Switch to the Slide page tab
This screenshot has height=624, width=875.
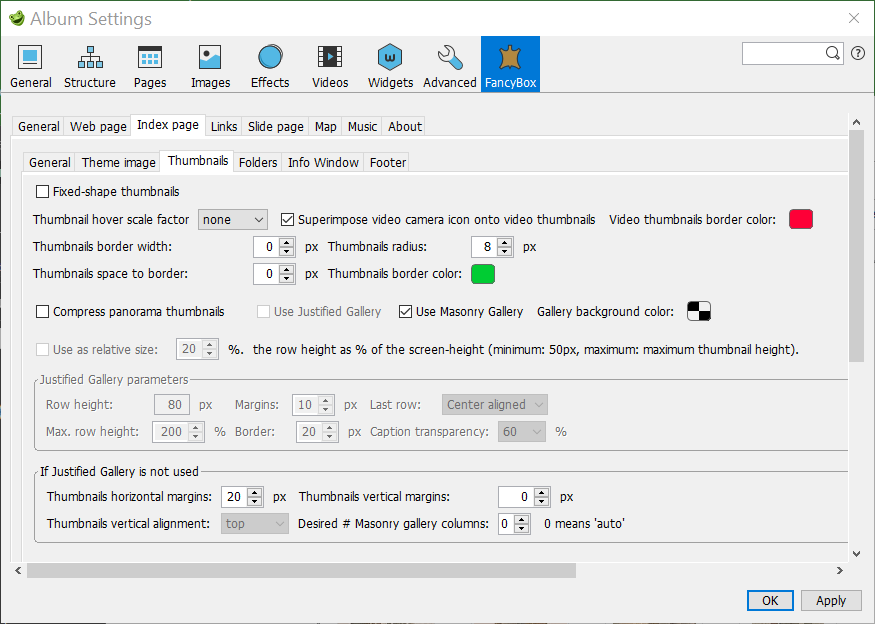(x=275, y=126)
